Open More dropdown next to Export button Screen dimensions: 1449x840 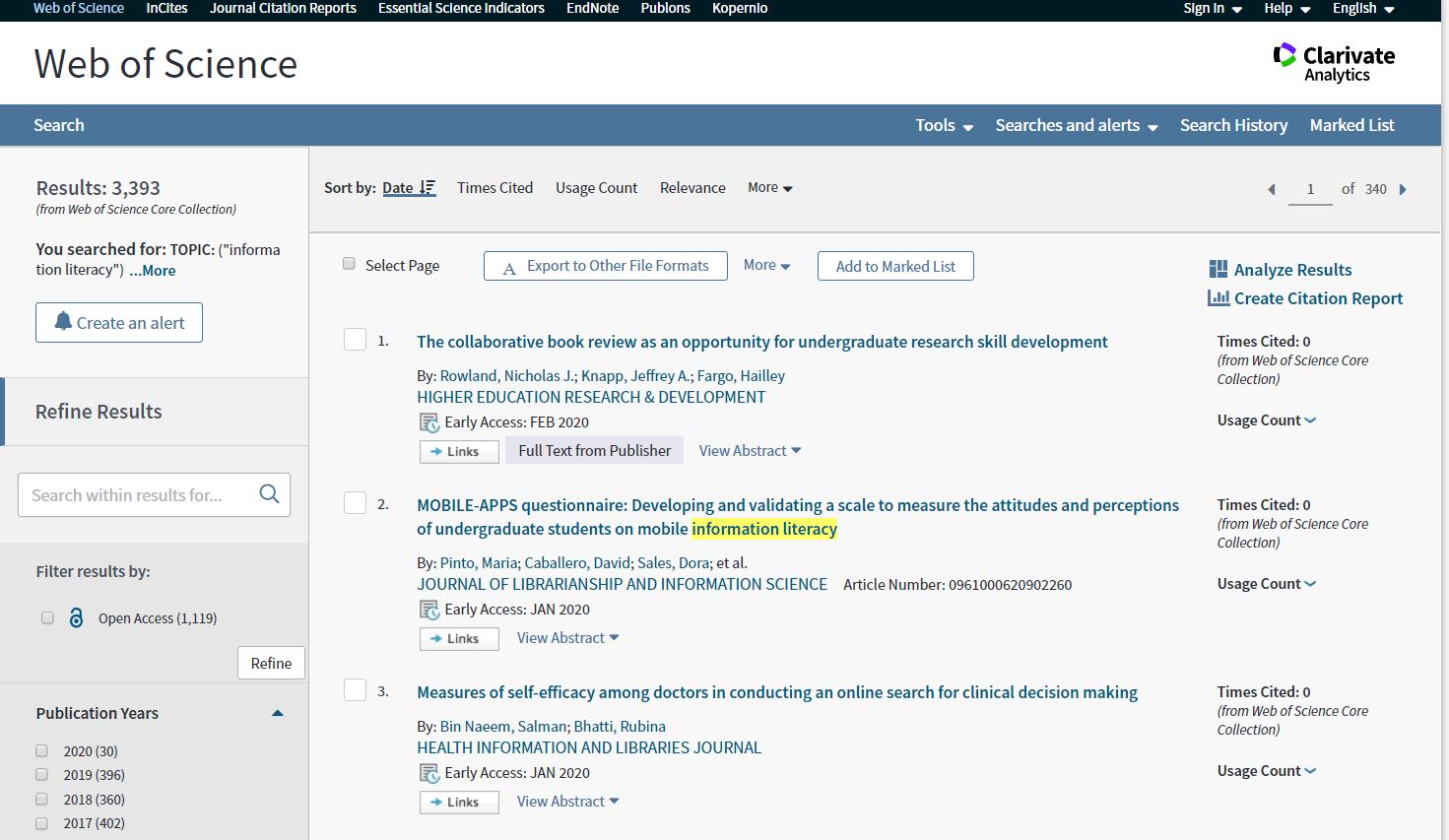click(x=766, y=265)
